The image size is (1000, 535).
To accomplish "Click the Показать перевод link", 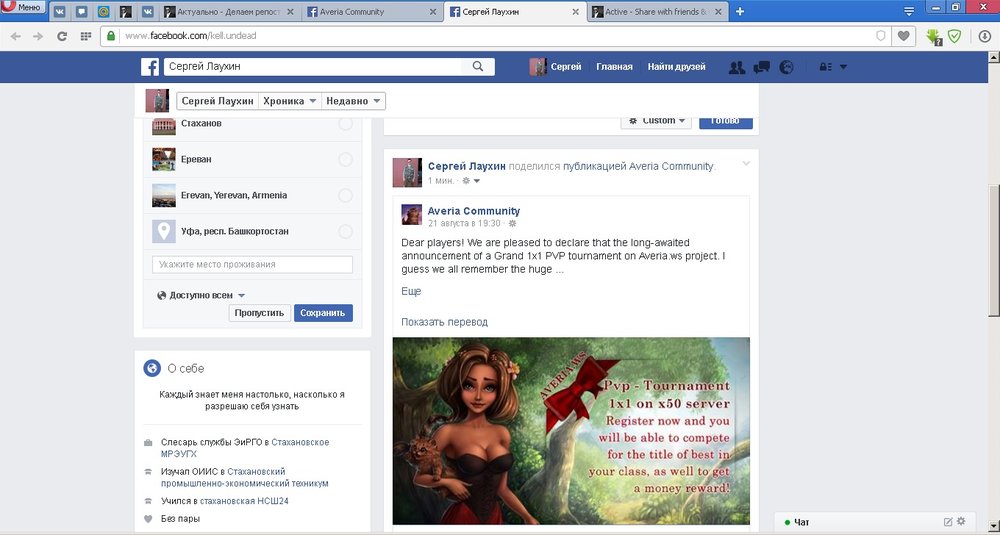I will click(444, 322).
